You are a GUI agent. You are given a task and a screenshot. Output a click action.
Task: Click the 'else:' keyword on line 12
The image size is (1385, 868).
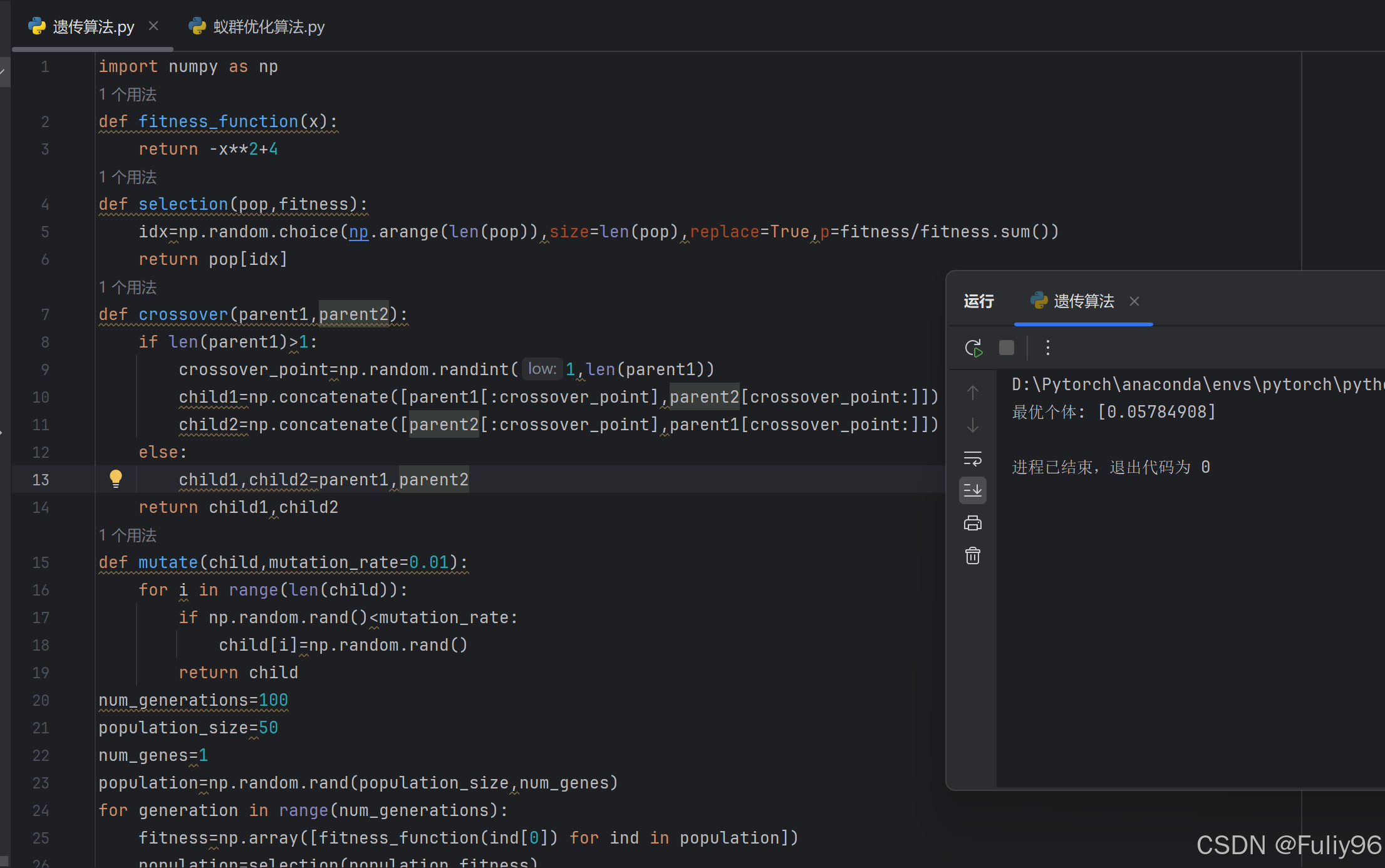click(163, 452)
